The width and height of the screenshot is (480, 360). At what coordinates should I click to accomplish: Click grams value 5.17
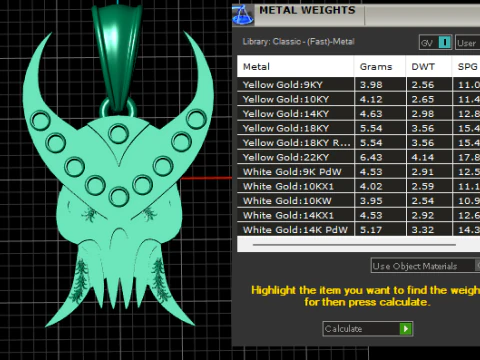[371, 230]
